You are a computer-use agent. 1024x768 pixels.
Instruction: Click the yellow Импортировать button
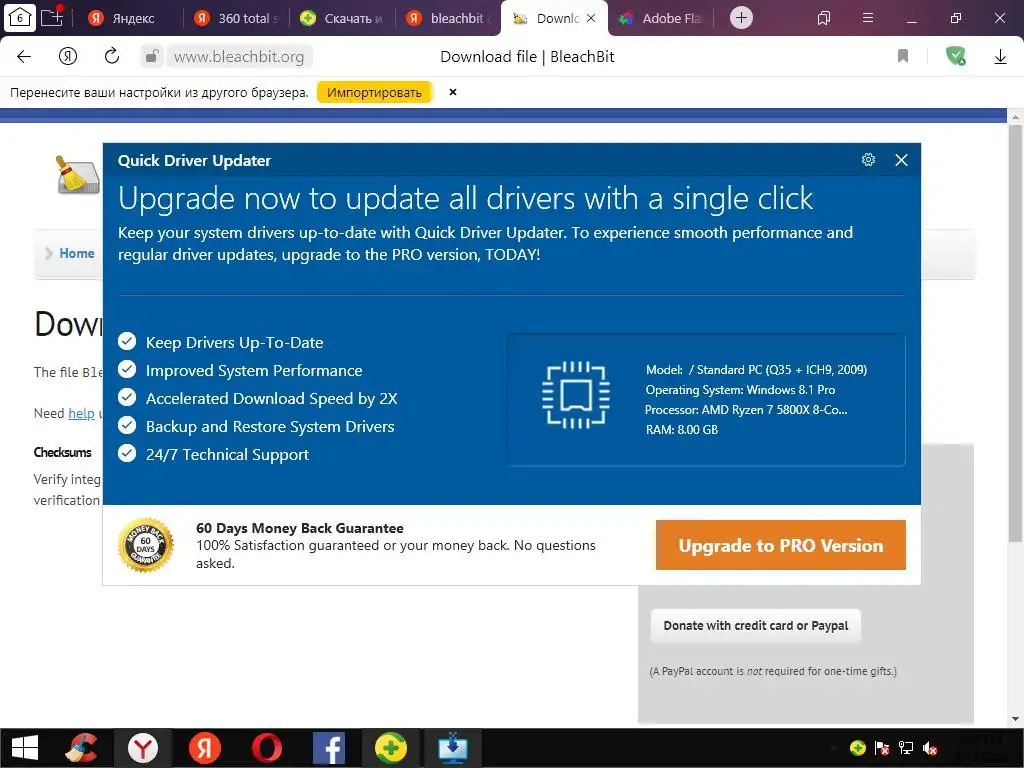pos(374,93)
